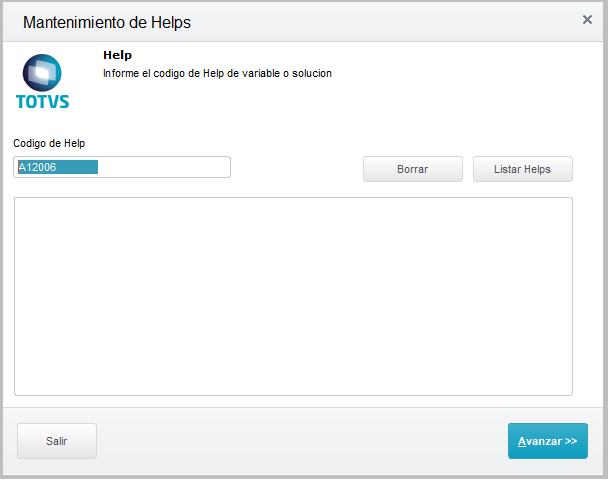Close the Mantenimiento de Helps dialog
This screenshot has width=608, height=482.
point(587,19)
